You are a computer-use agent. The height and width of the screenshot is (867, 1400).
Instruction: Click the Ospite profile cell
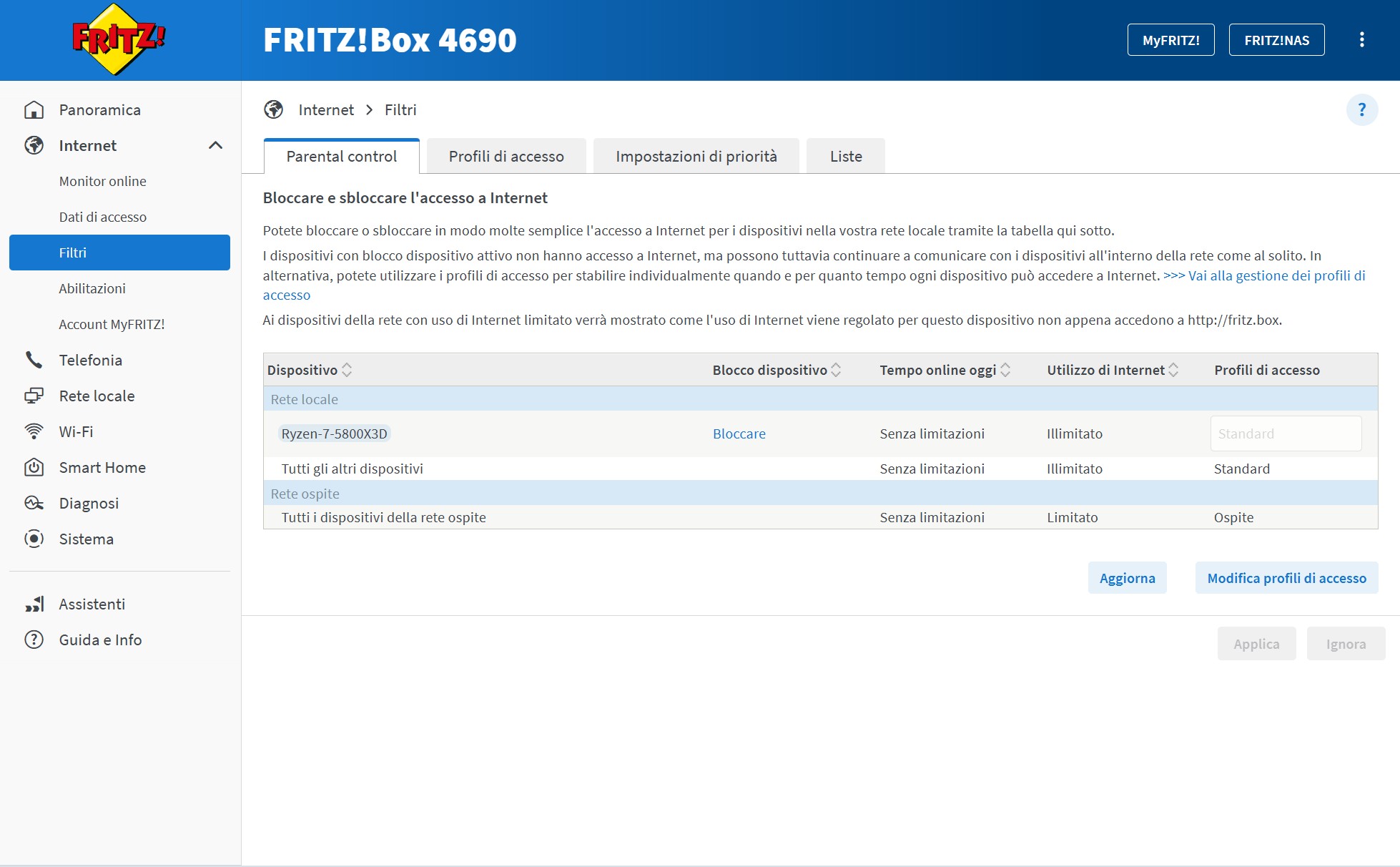[1233, 517]
